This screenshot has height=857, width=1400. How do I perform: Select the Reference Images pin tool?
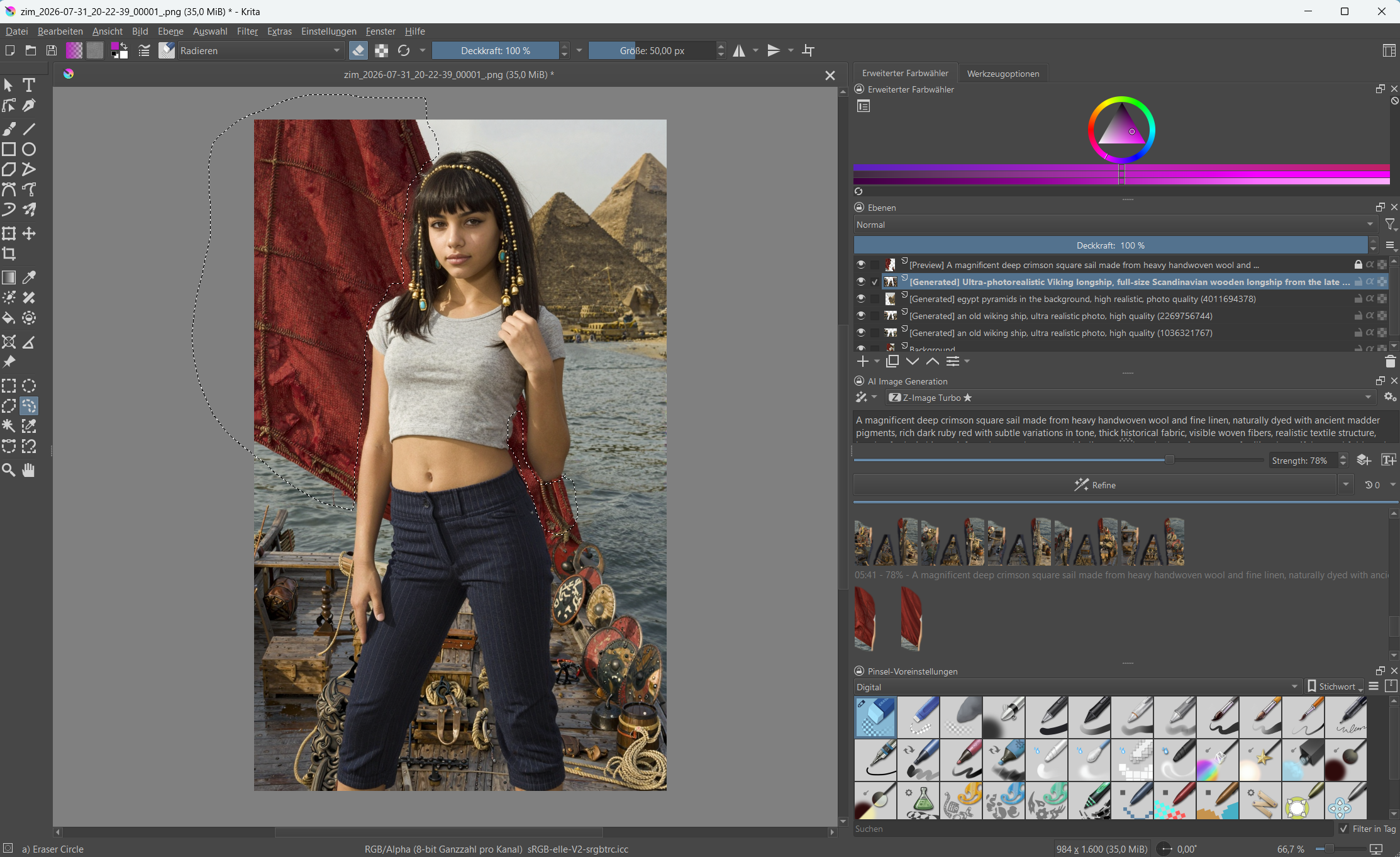tap(9, 362)
